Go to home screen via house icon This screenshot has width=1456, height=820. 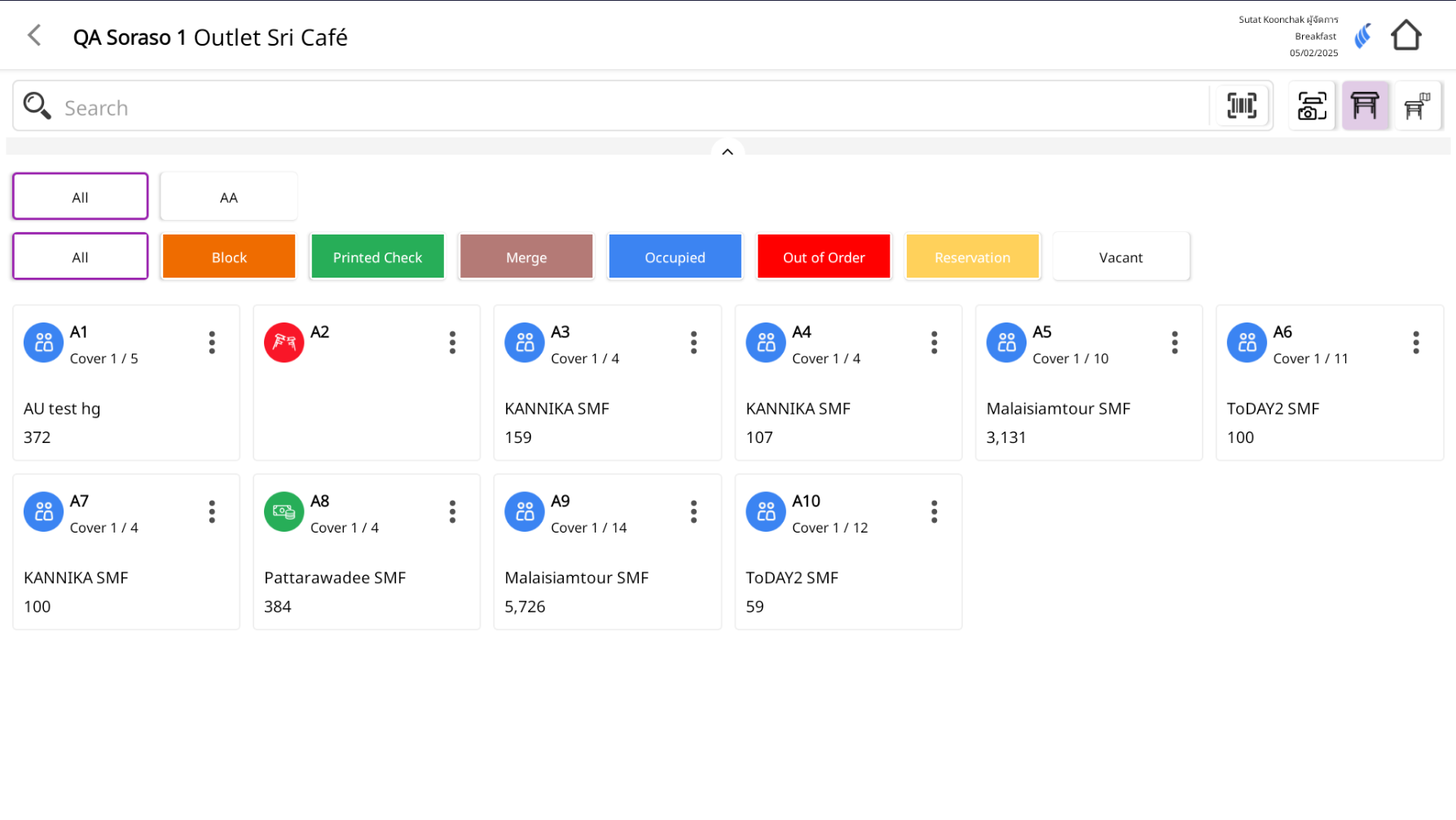coord(1405,36)
